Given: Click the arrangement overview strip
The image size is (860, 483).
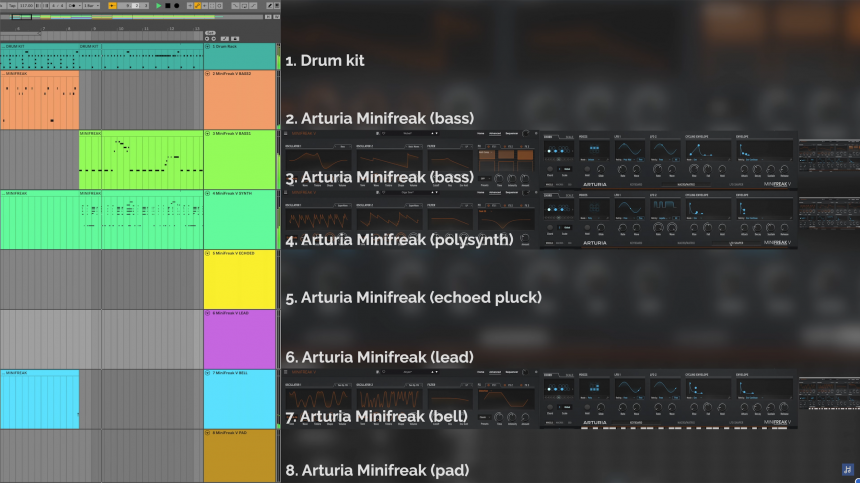Looking at the screenshot, I should point(132,17).
